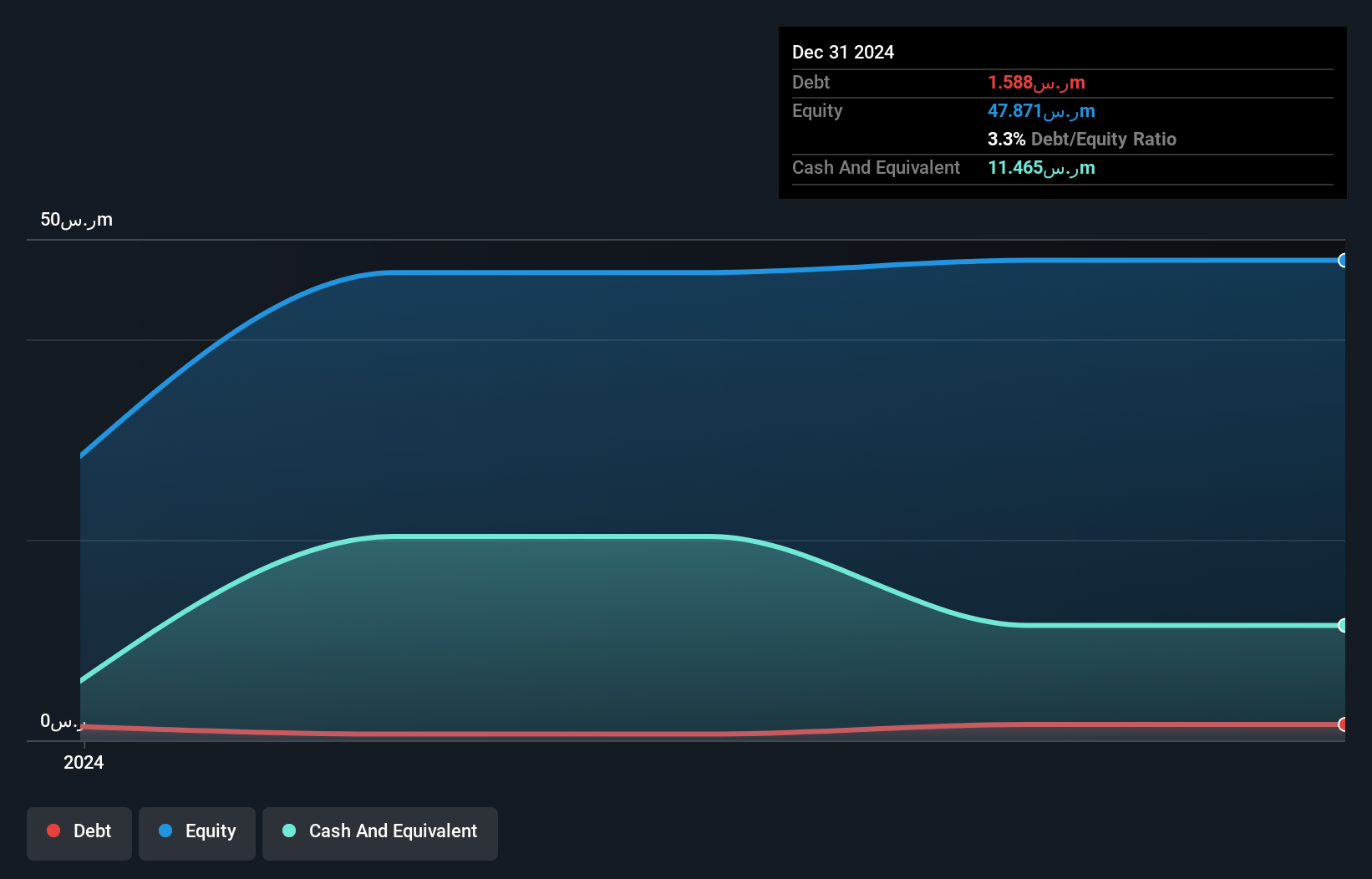Toggle the Cash And Equivalent legend button
Viewport: 1372px width, 879px height.
[380, 833]
